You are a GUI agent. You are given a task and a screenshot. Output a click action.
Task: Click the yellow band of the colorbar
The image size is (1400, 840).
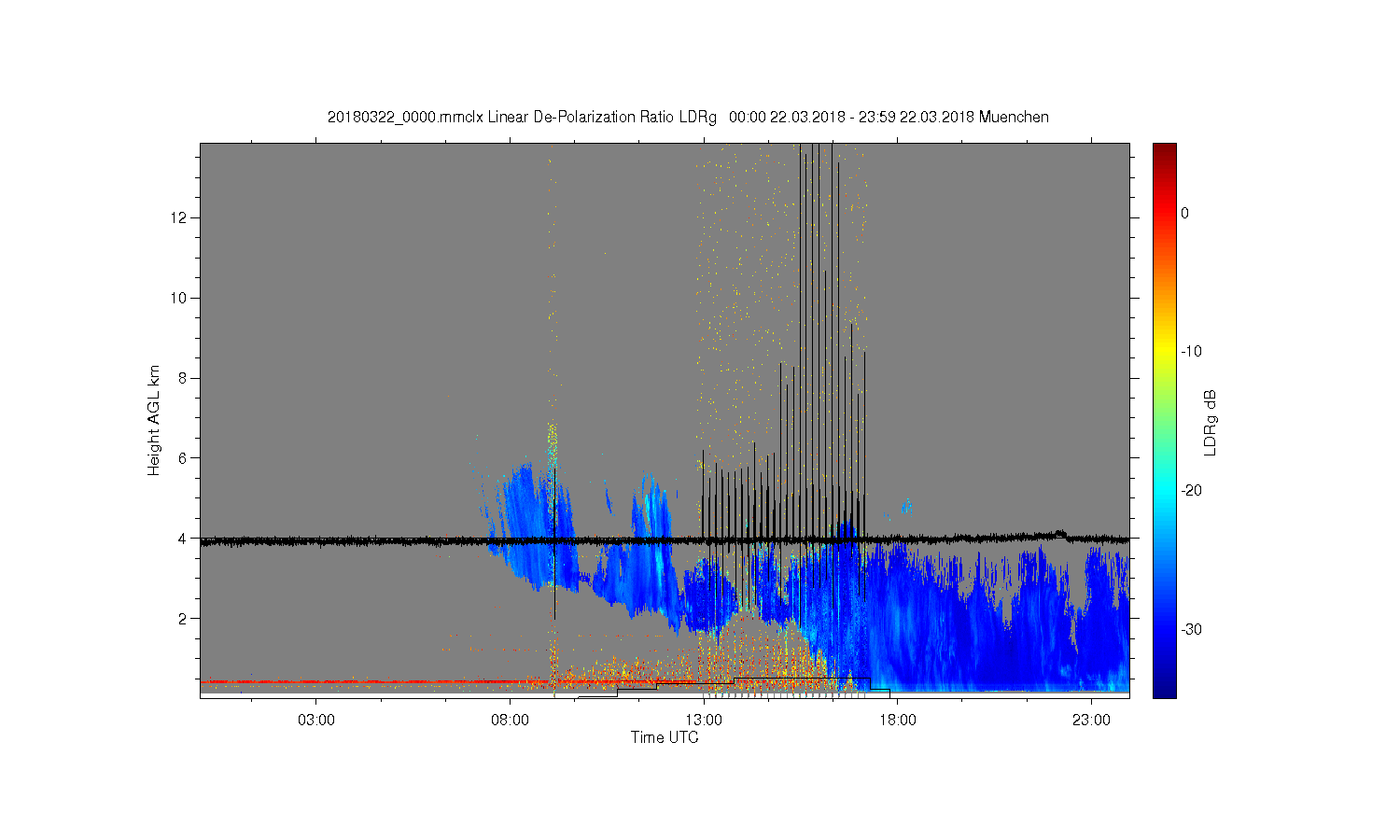pos(1165,351)
